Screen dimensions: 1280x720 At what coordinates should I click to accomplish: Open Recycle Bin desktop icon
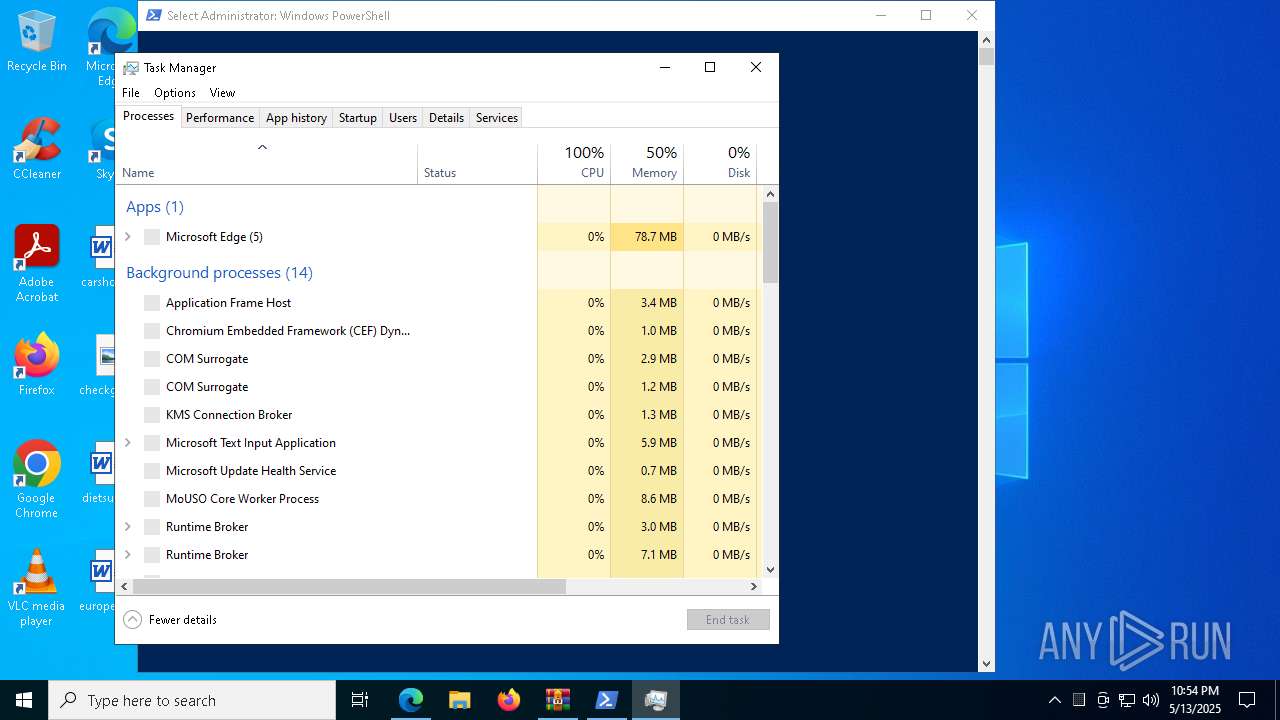37,41
